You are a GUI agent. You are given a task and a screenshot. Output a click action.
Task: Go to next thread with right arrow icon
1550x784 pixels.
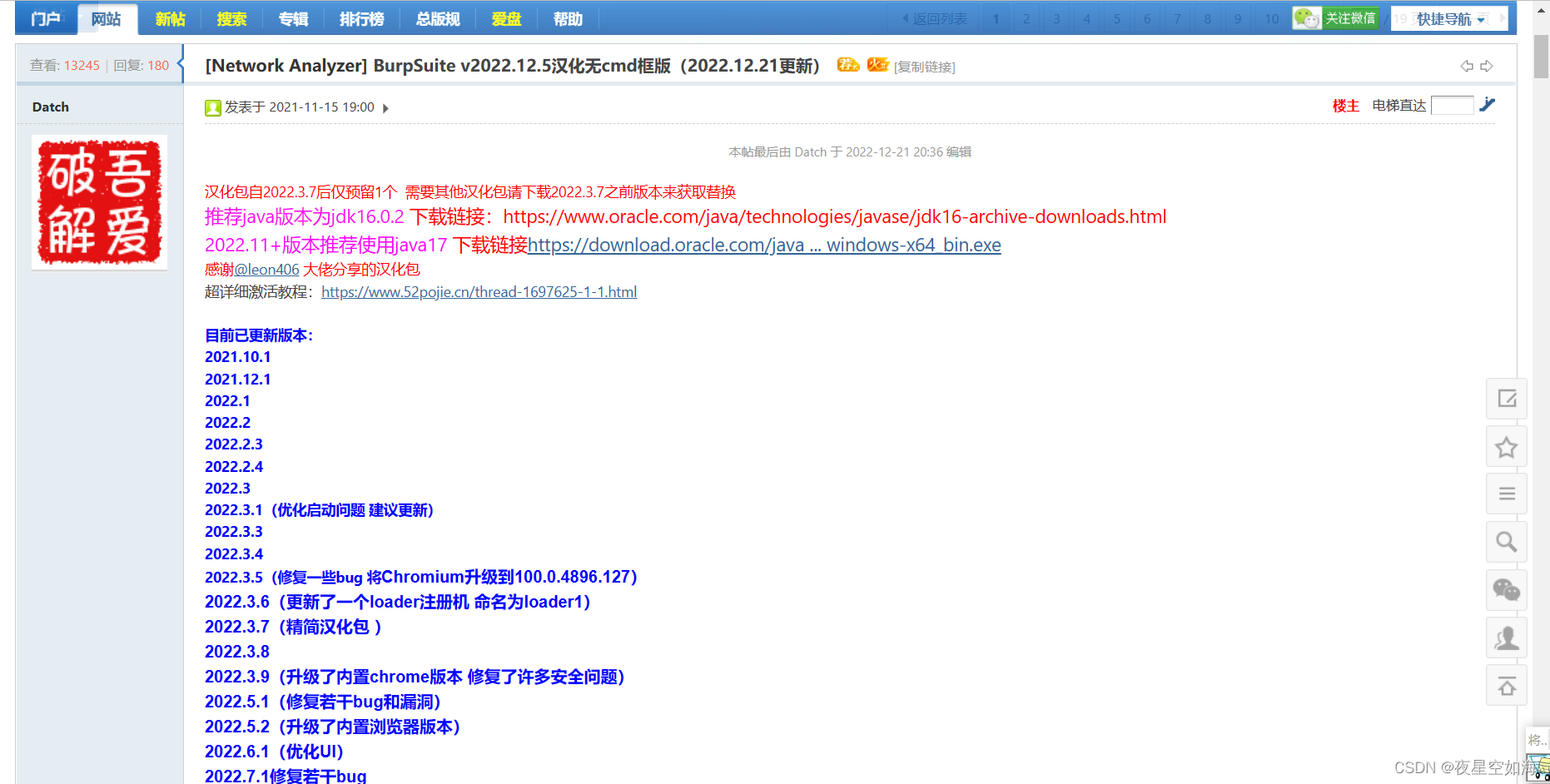tap(1487, 66)
